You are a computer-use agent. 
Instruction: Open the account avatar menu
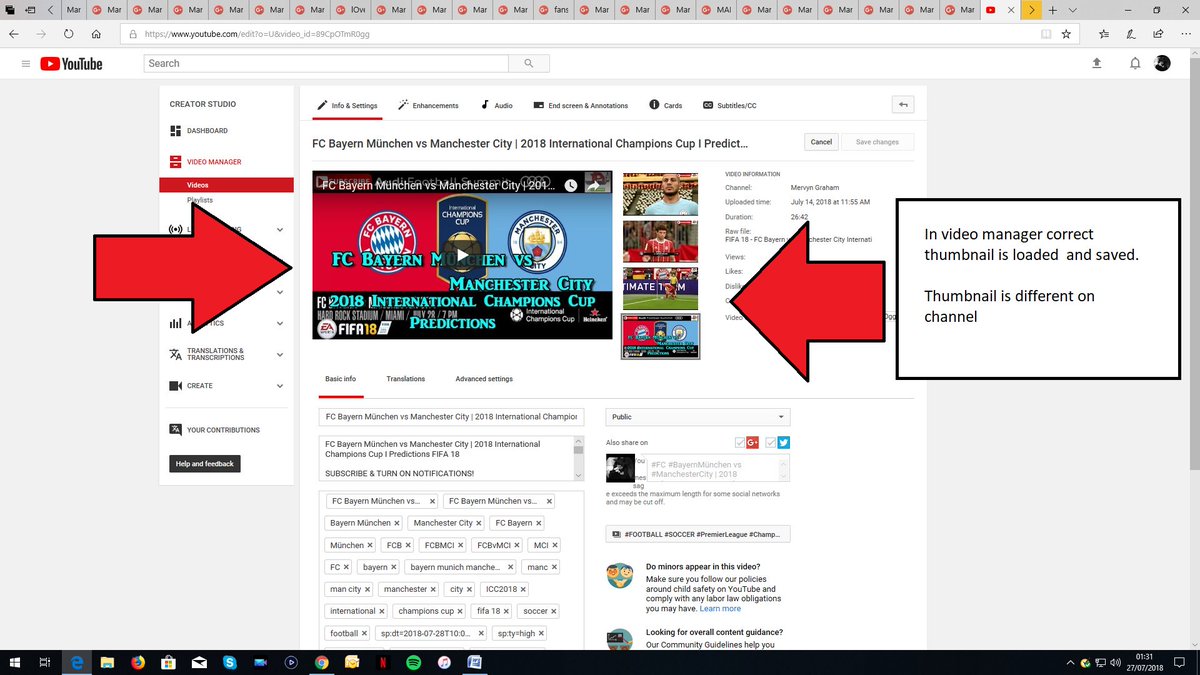tap(1162, 63)
